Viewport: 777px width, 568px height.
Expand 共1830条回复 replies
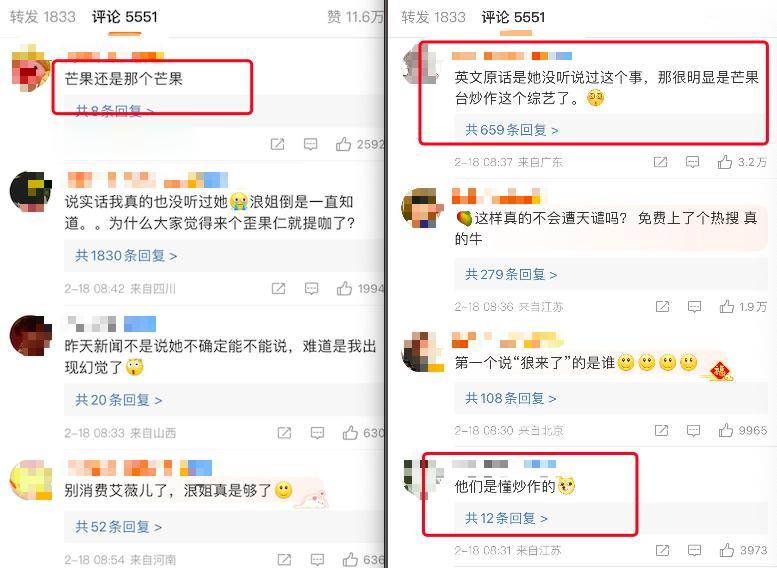[x=126, y=256]
